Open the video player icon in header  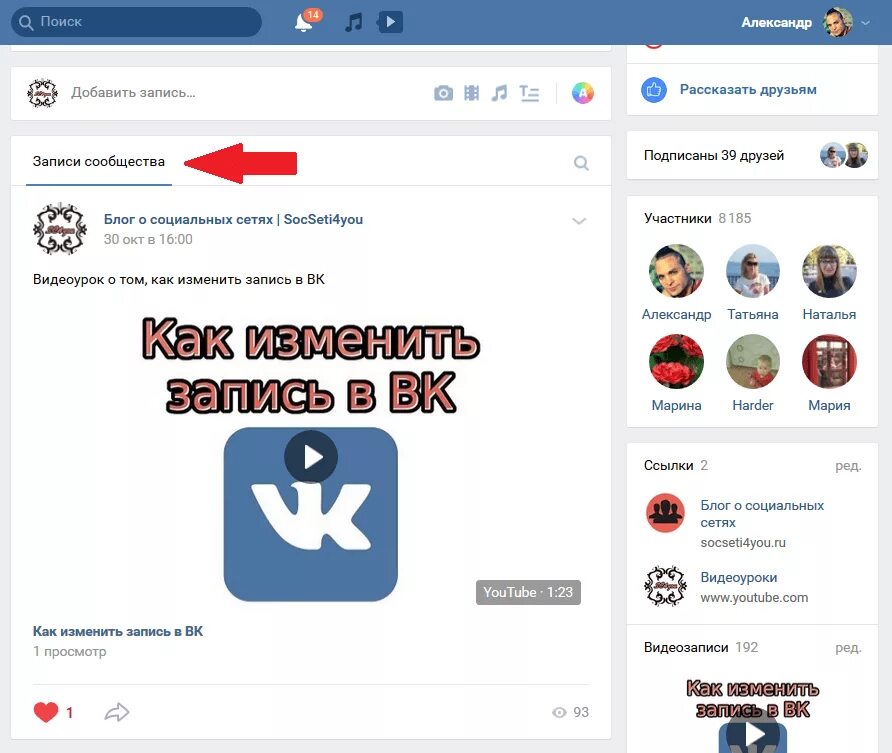pos(390,22)
